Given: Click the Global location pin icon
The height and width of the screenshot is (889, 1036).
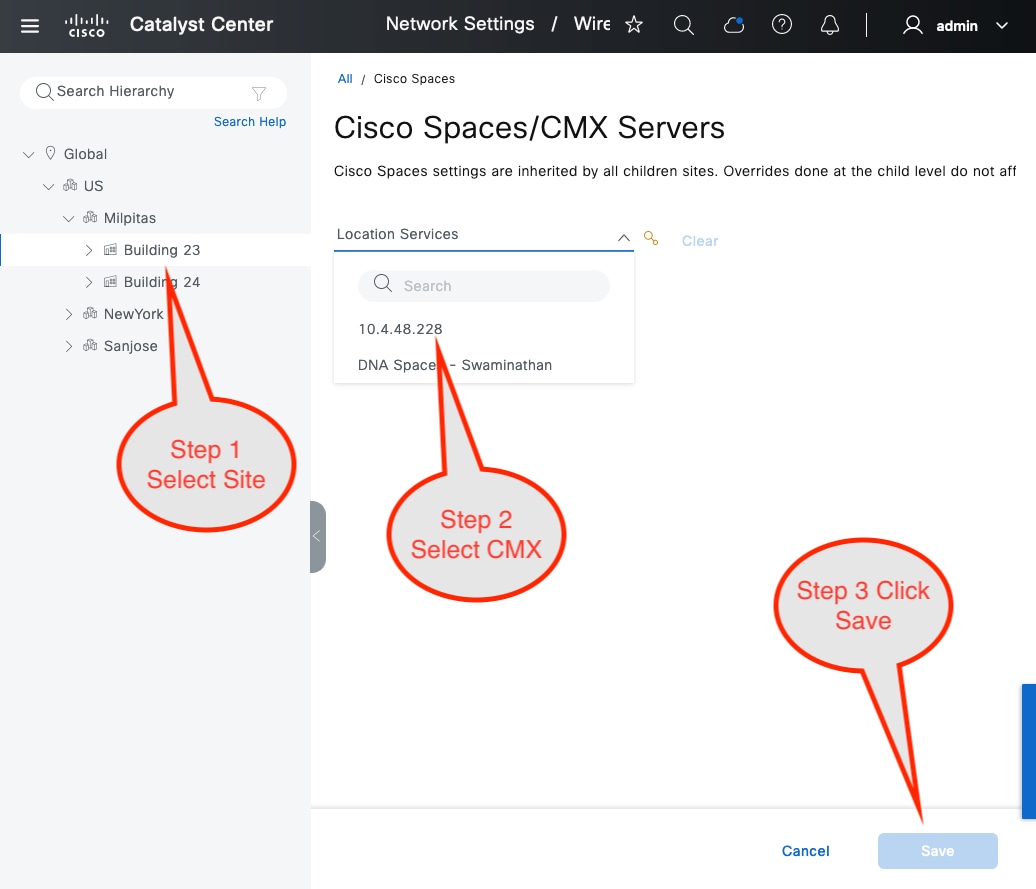Looking at the screenshot, I should tap(50, 153).
